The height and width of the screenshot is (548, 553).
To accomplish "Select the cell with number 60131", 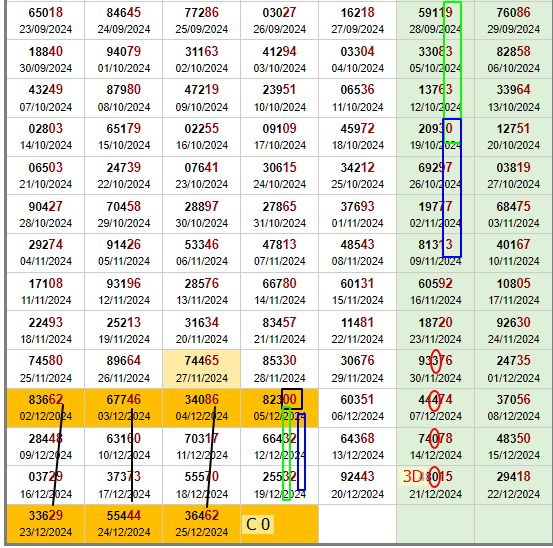I will [357, 292].
